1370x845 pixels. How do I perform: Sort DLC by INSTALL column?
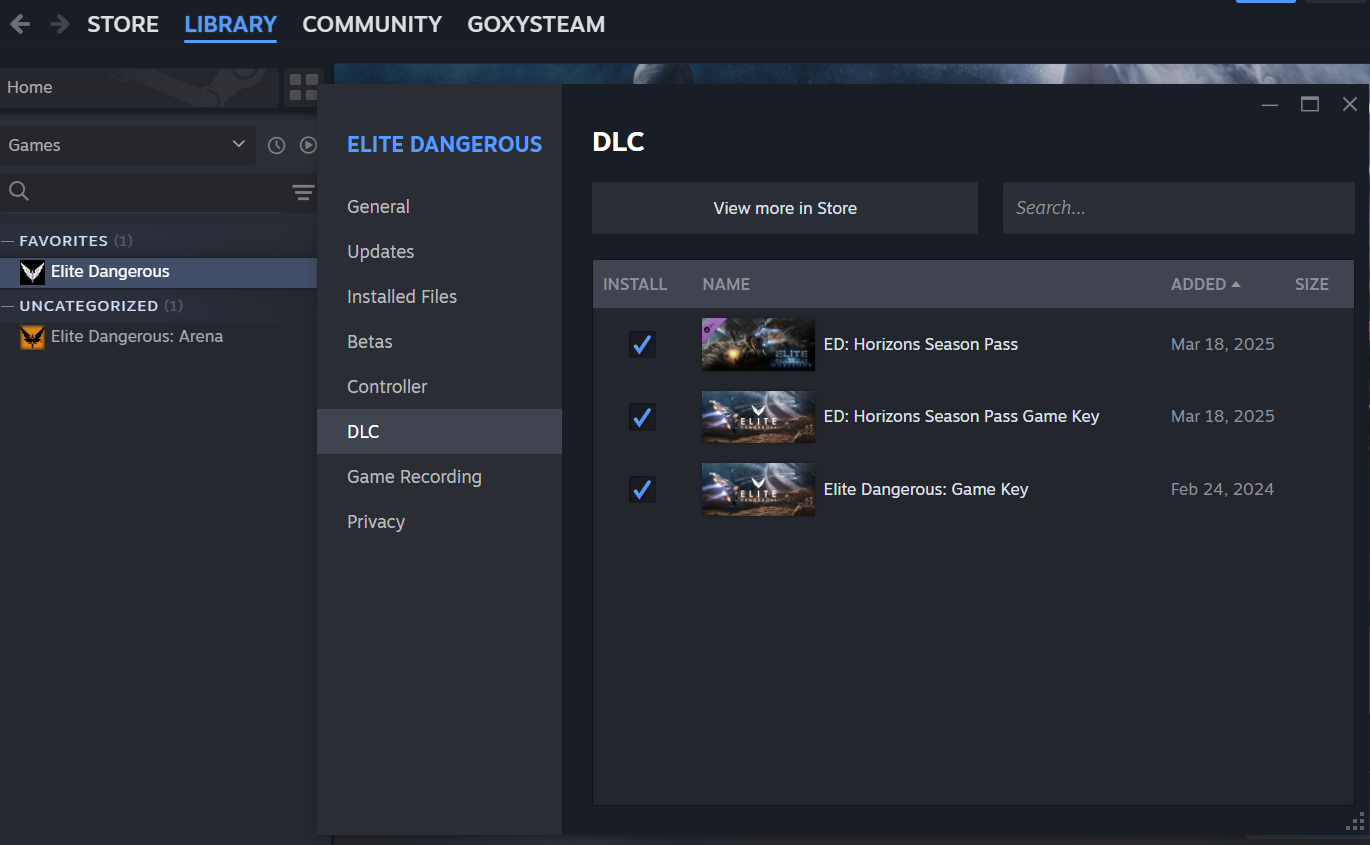pyautogui.click(x=635, y=284)
